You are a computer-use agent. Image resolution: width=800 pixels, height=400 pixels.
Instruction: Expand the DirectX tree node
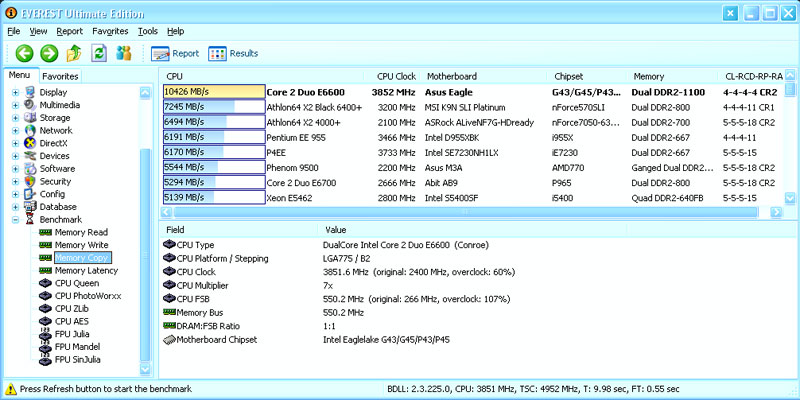[15, 143]
